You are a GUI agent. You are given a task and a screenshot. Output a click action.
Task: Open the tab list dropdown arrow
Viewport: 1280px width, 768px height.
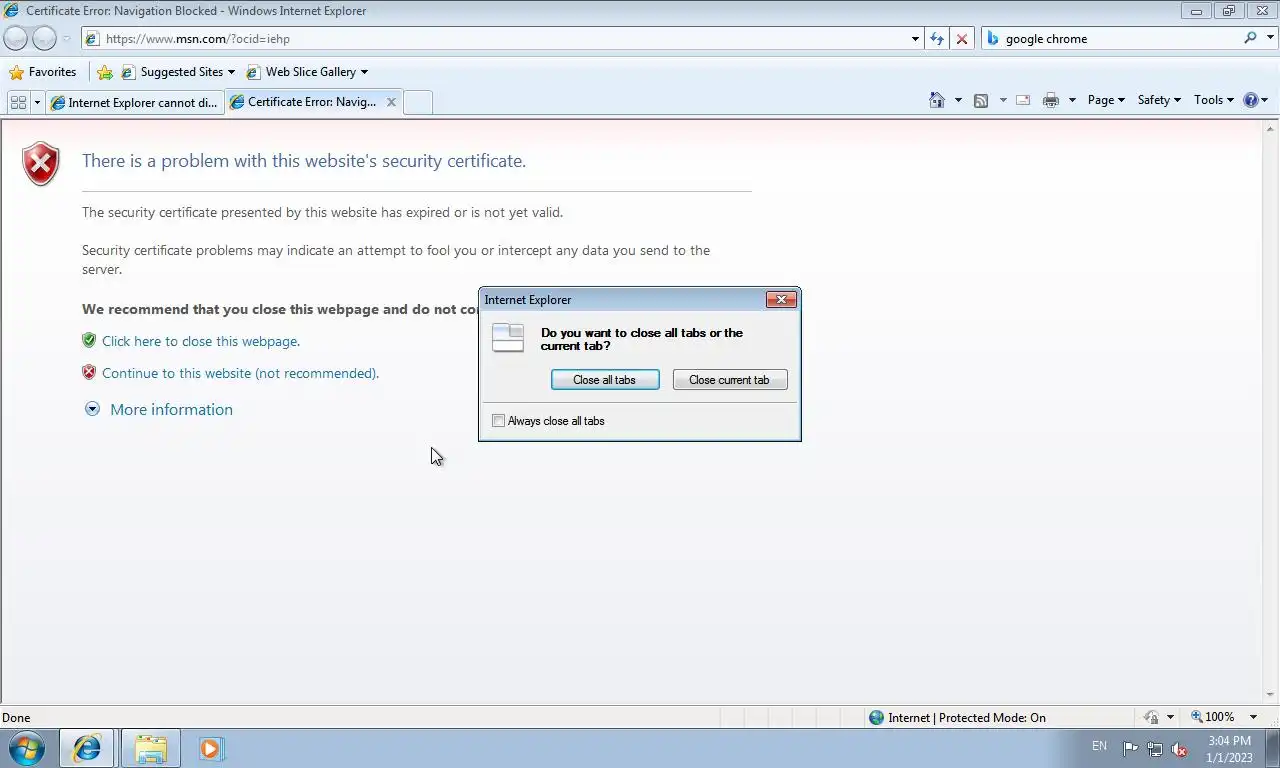click(37, 102)
